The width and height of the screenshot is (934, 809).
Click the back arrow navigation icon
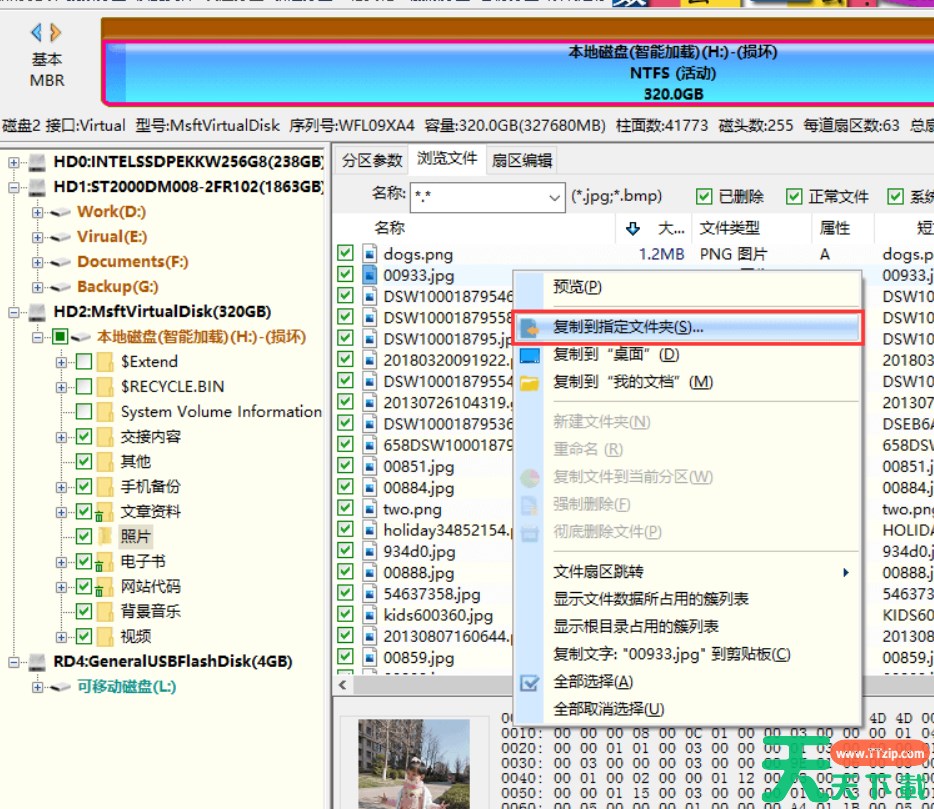(37, 33)
